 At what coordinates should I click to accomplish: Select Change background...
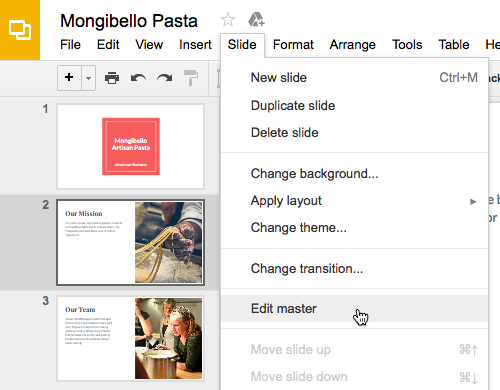click(355, 174)
